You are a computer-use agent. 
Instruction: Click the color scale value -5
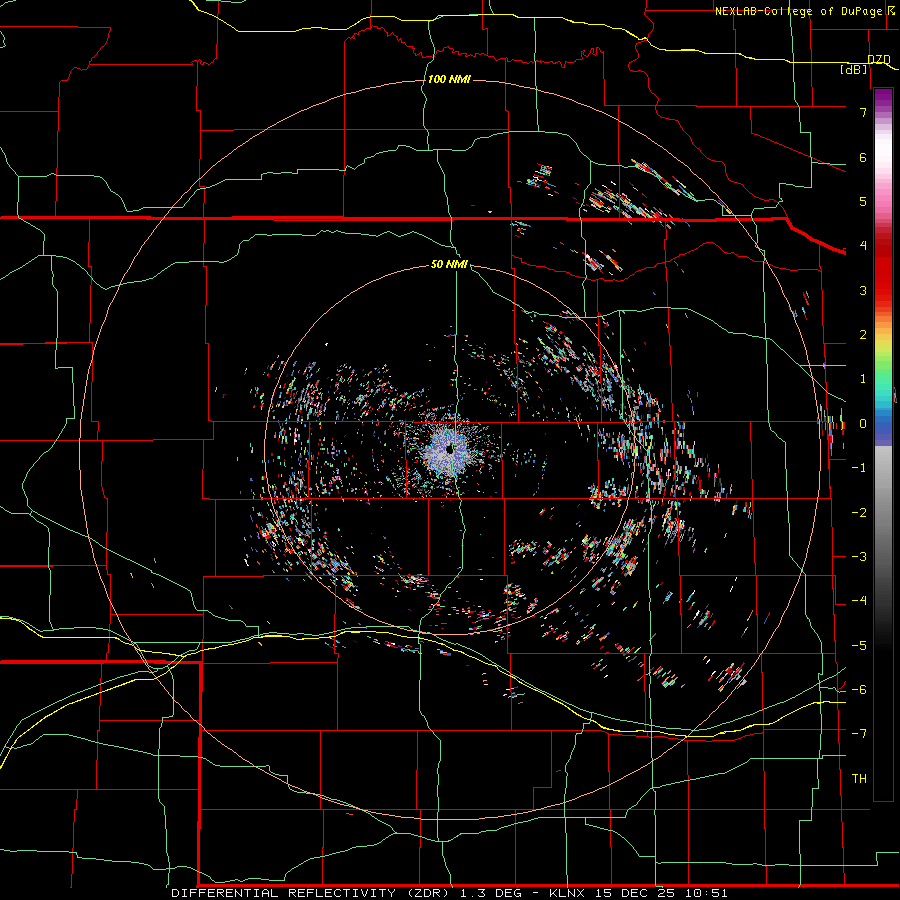[859, 646]
